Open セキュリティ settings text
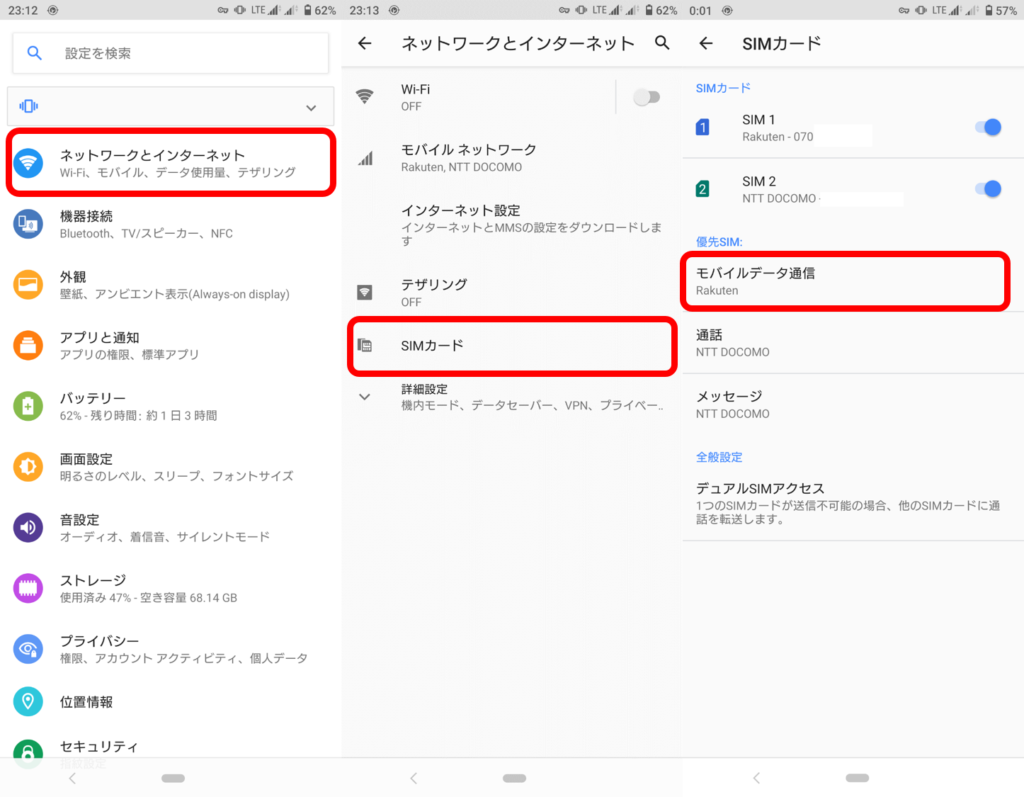The width and height of the screenshot is (1024, 797). tap(99, 746)
